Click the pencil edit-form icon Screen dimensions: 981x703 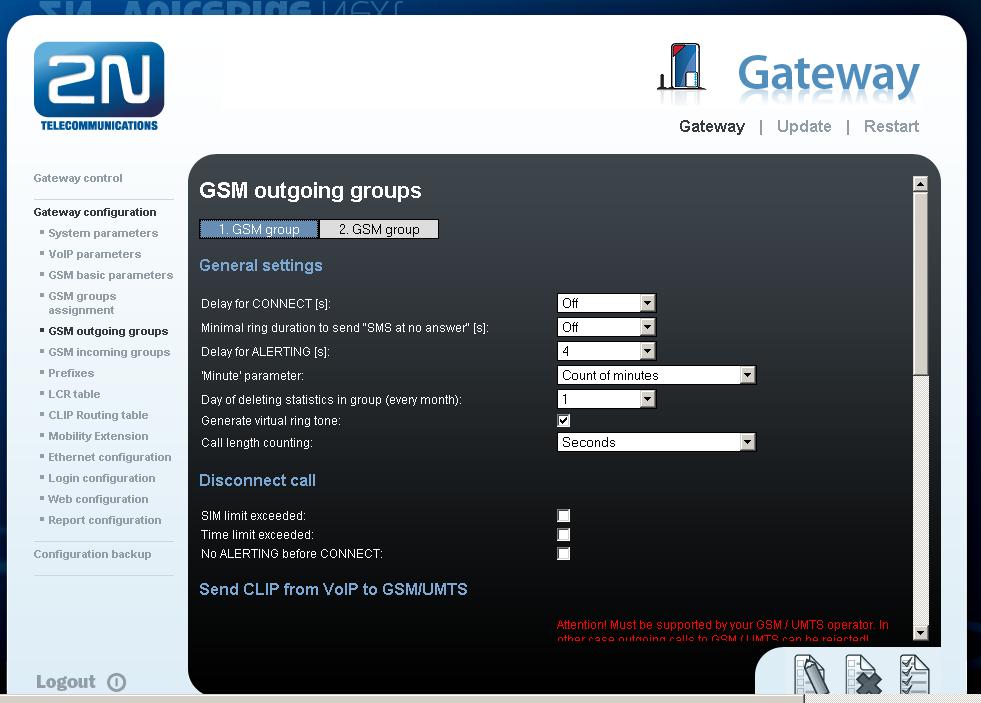(811, 674)
